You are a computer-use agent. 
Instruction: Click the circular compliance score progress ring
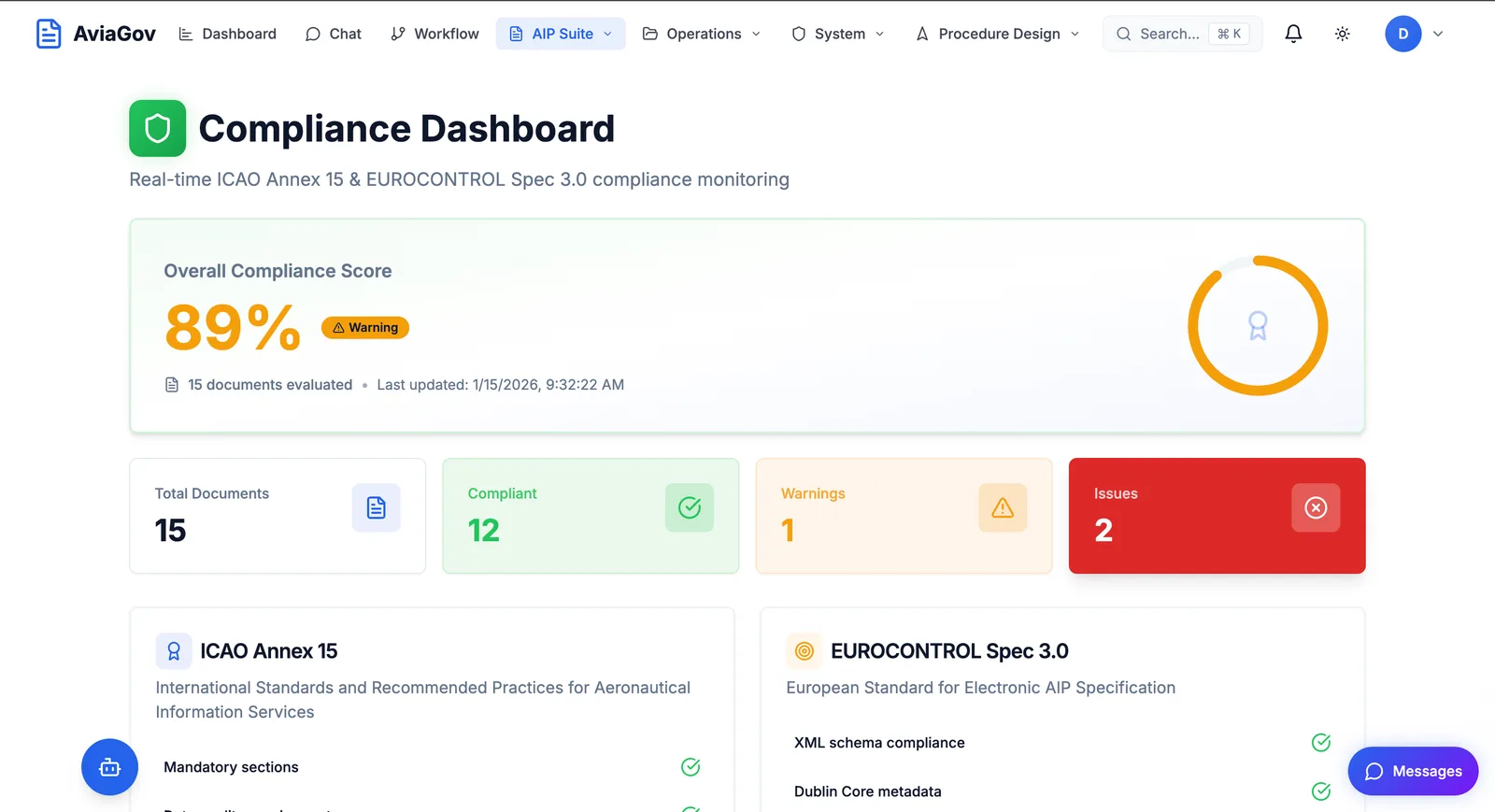coord(1257,325)
